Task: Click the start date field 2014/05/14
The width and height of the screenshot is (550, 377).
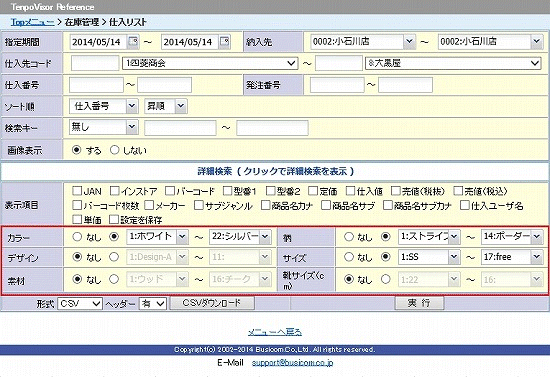Action: [x=98, y=42]
